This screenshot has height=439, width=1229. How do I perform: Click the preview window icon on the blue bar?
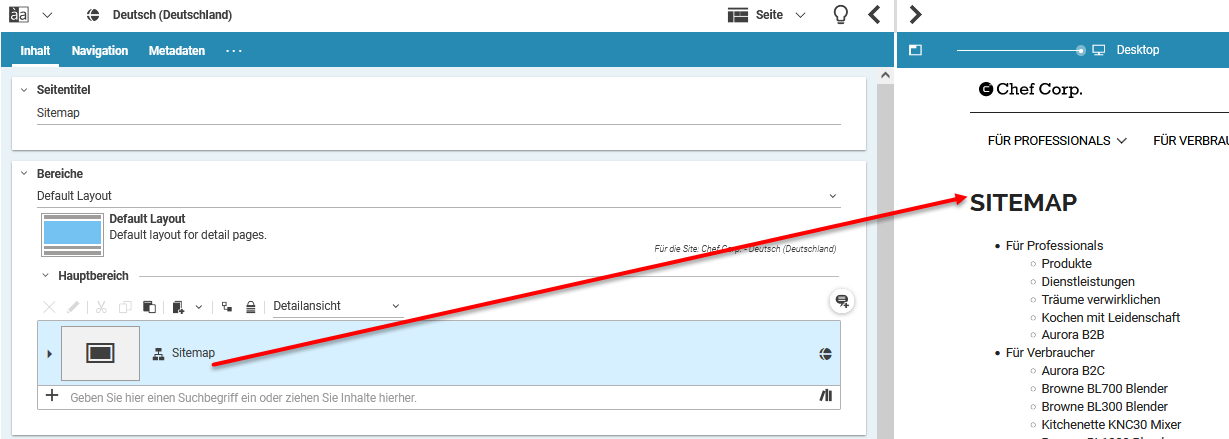915,50
